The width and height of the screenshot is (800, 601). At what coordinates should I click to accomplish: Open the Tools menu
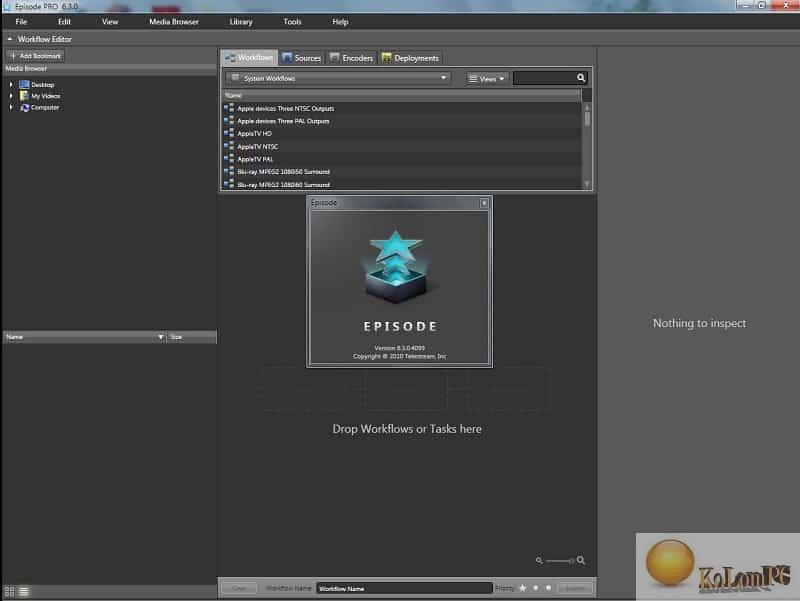coord(292,22)
